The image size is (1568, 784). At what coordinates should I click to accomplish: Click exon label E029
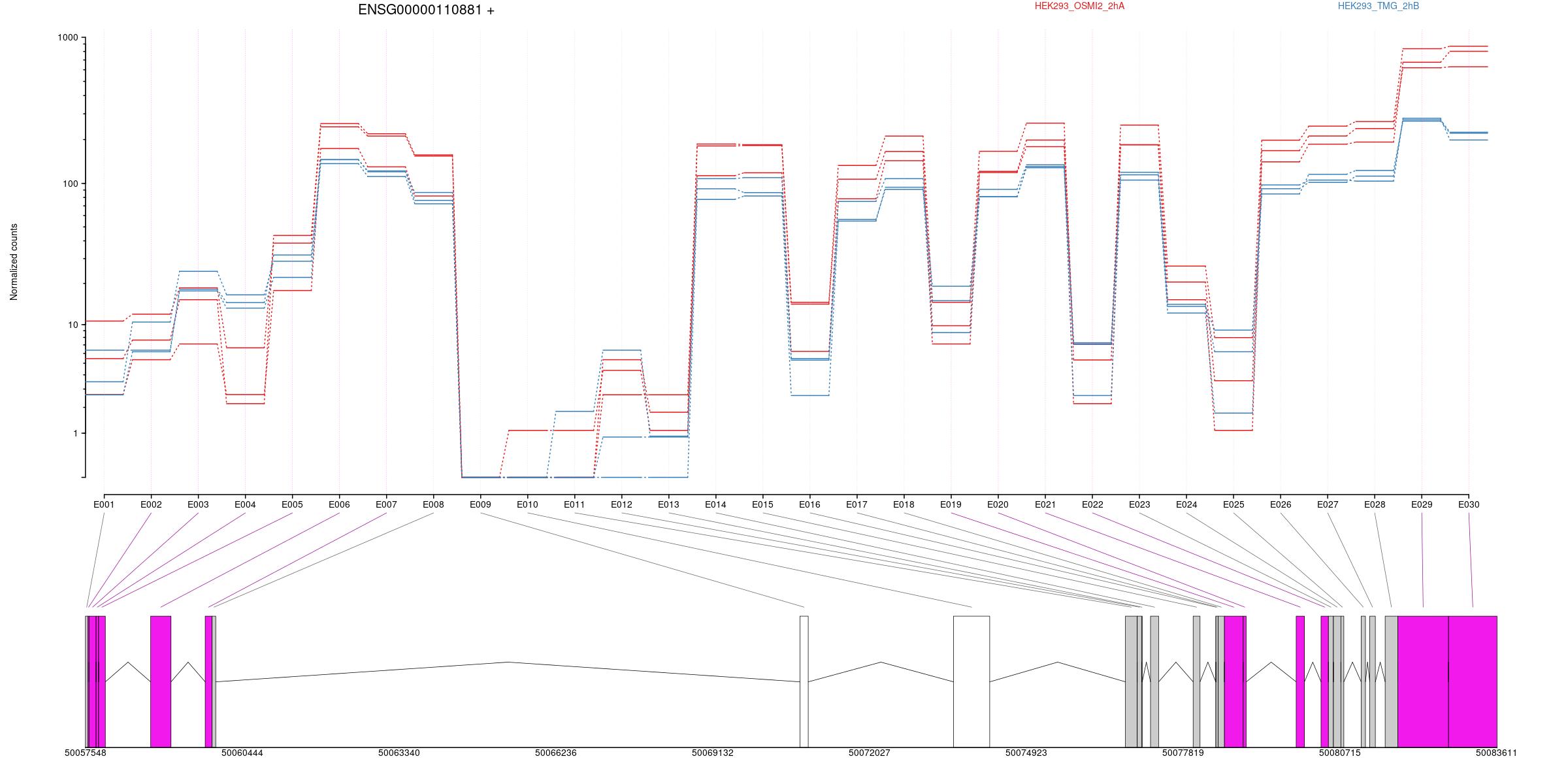(x=1422, y=504)
